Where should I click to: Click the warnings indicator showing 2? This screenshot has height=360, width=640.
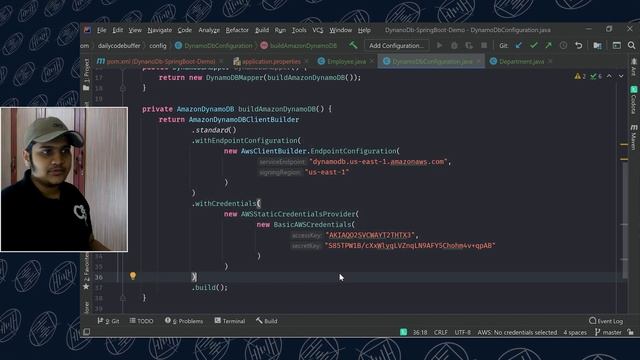coord(580,76)
